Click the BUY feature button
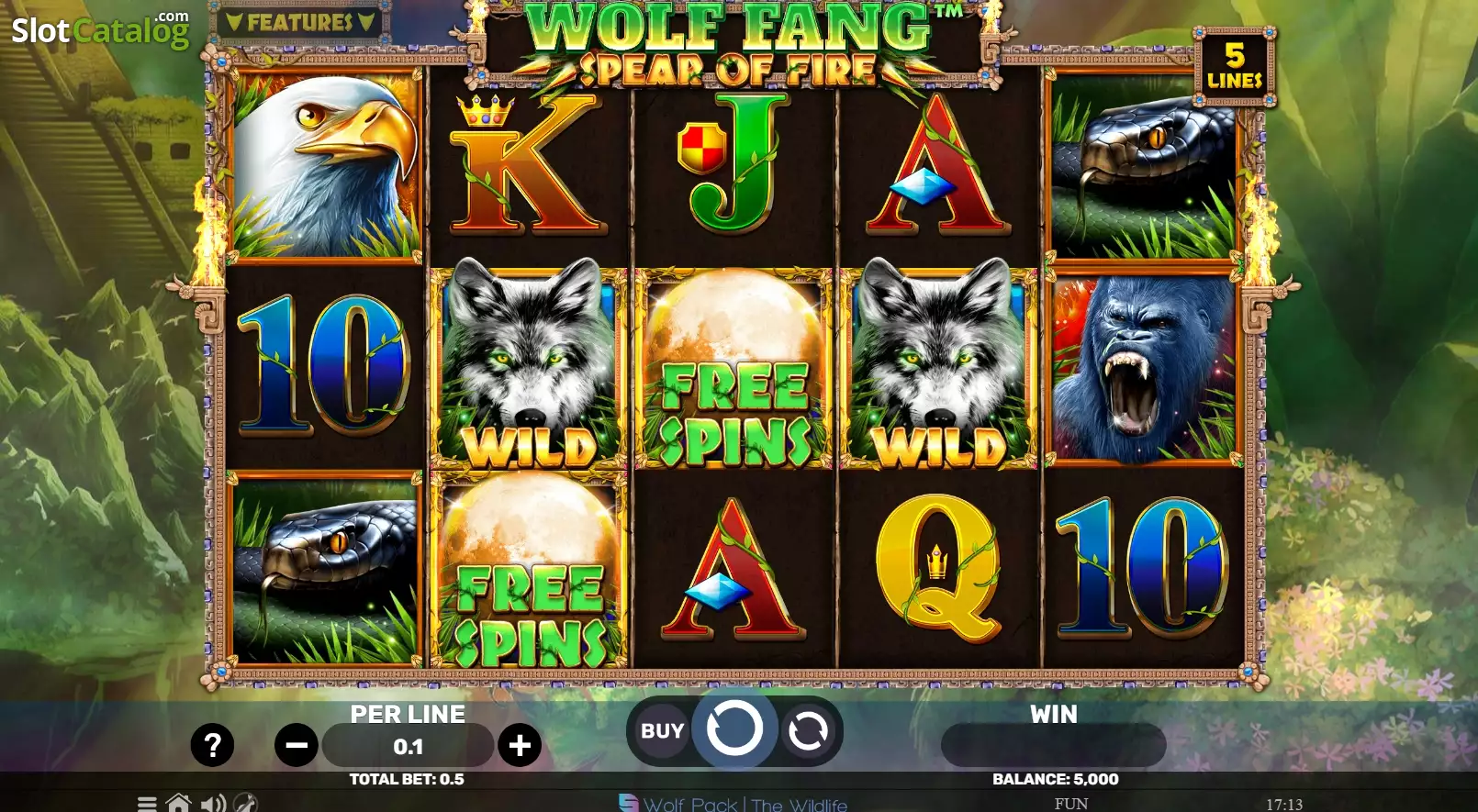Viewport: 1478px width, 812px height. (x=662, y=731)
